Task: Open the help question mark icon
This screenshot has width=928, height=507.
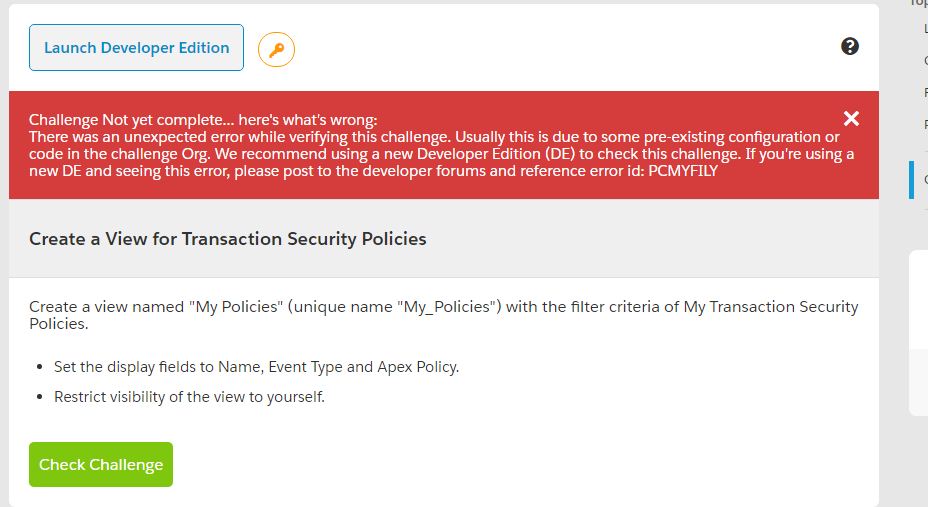Action: 850,46
